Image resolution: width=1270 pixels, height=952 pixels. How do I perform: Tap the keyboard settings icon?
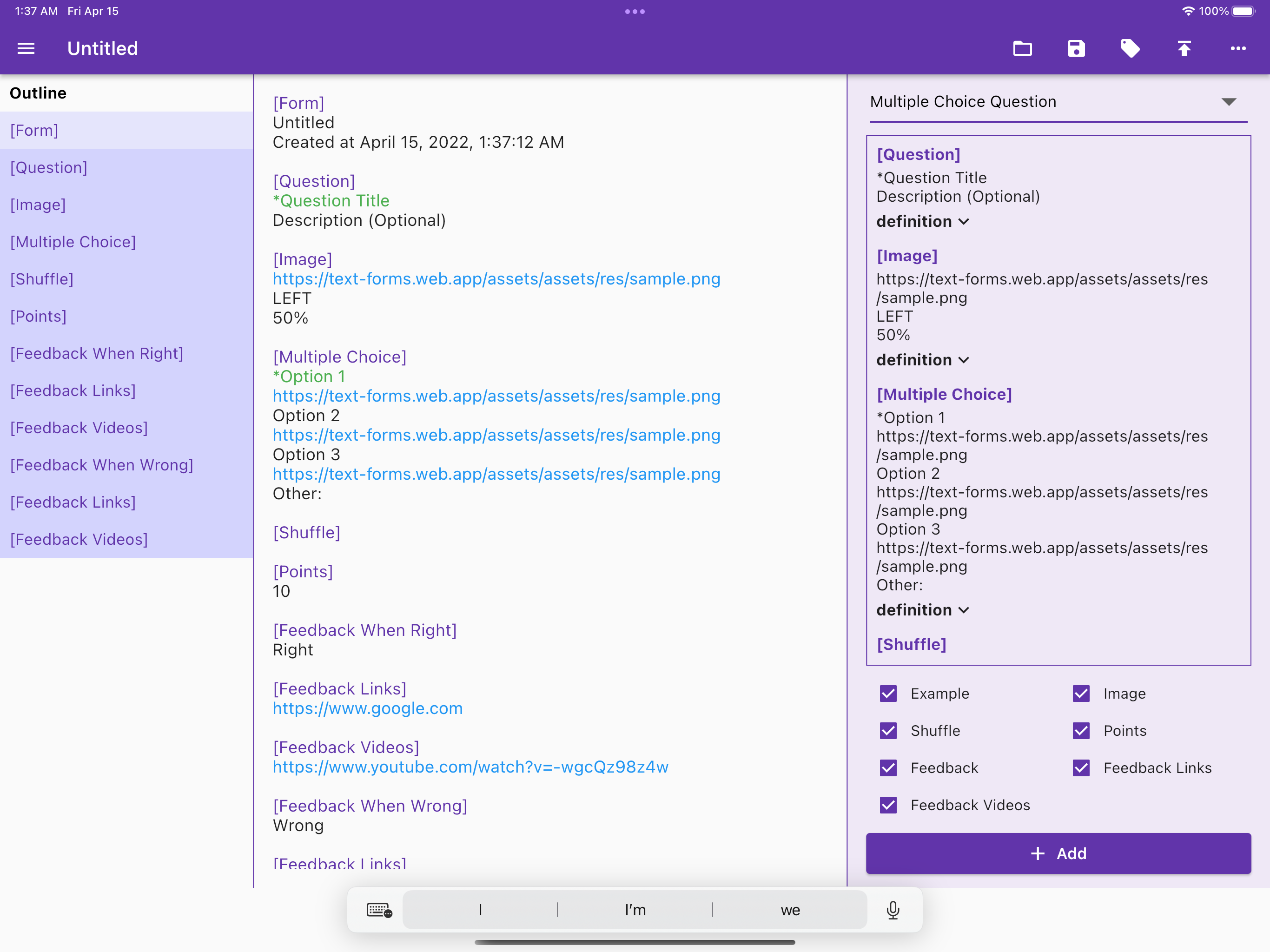(379, 910)
